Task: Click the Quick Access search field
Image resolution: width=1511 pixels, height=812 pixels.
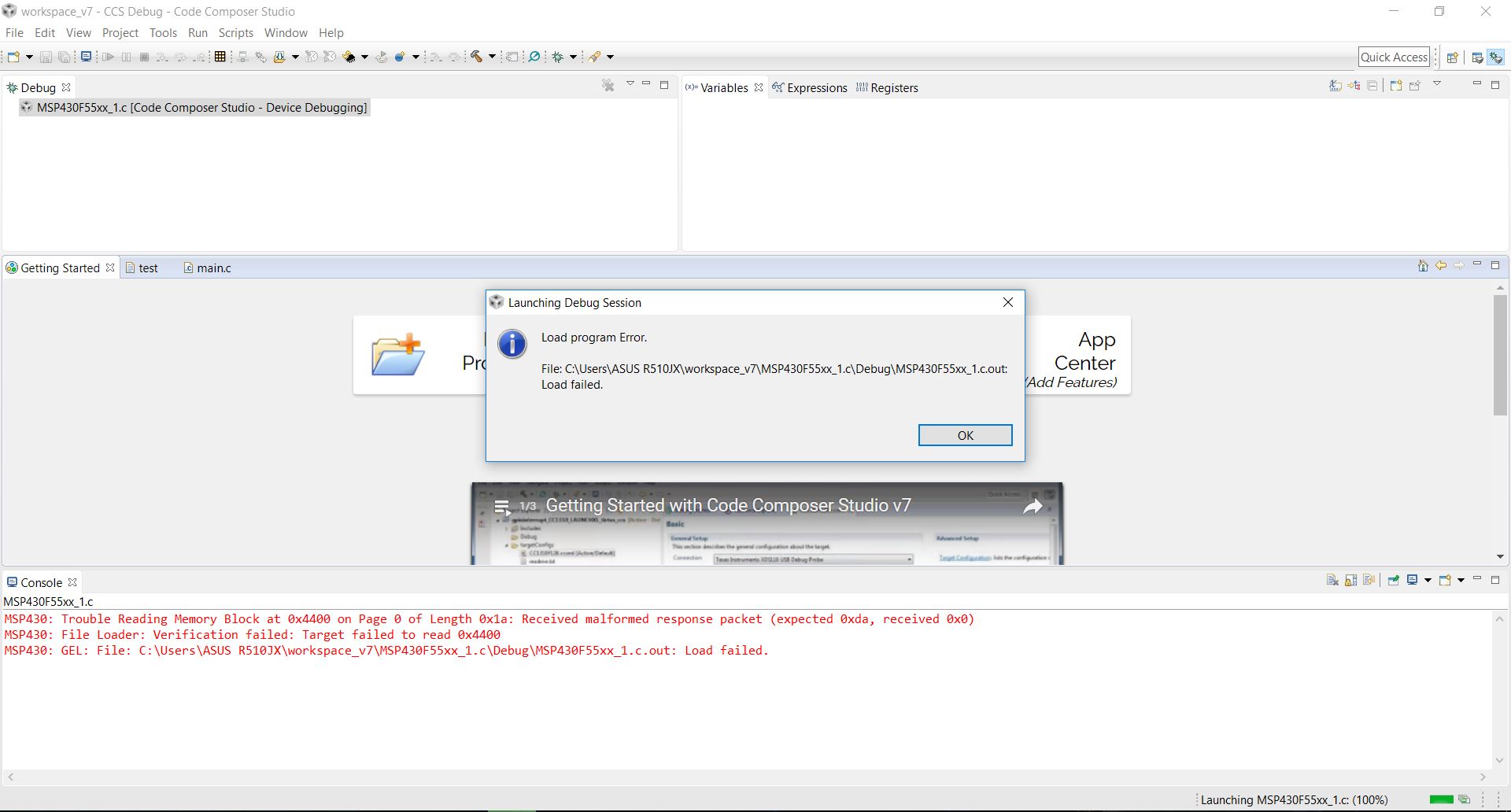Action: click(x=1394, y=57)
